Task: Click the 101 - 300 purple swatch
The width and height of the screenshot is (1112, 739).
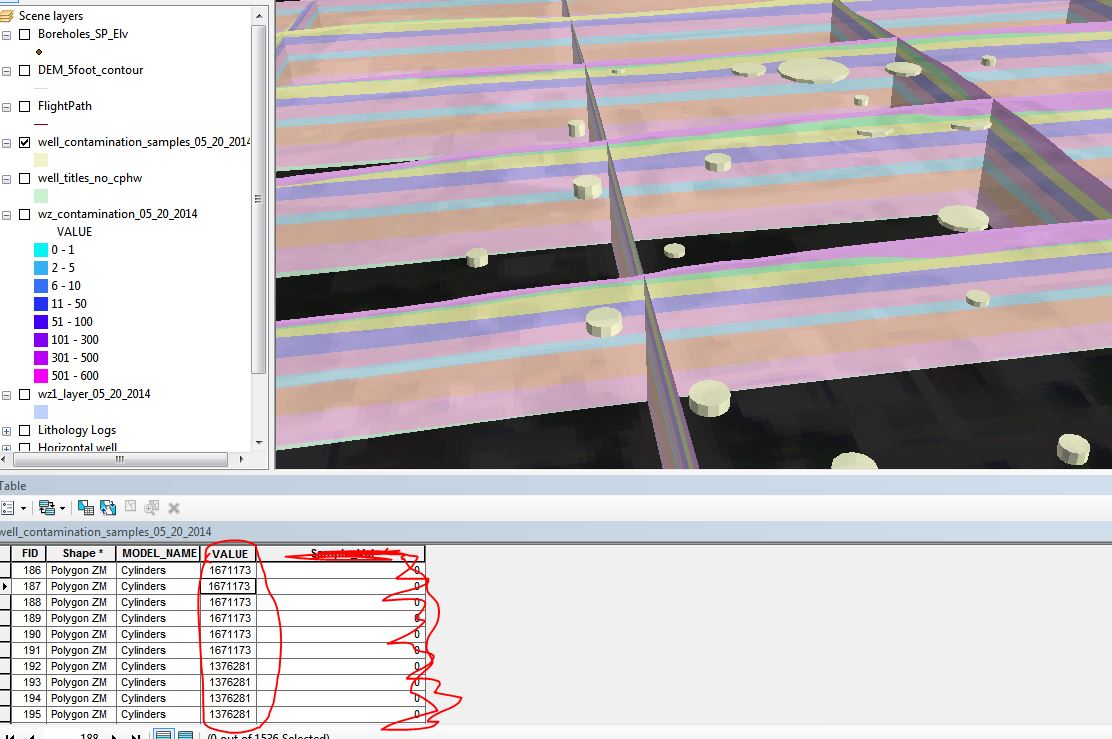Action: (x=41, y=340)
